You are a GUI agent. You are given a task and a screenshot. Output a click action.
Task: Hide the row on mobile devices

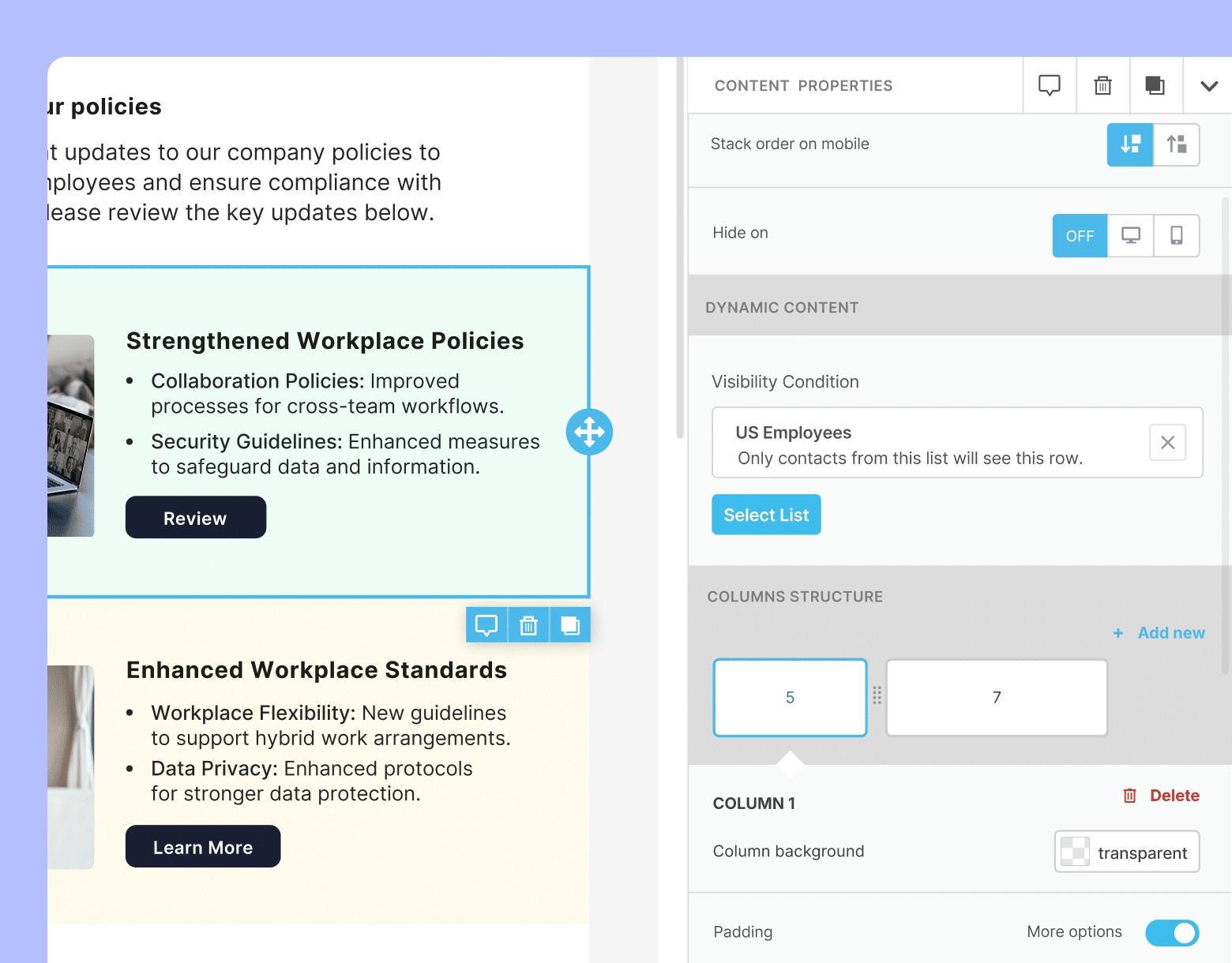click(x=1176, y=236)
